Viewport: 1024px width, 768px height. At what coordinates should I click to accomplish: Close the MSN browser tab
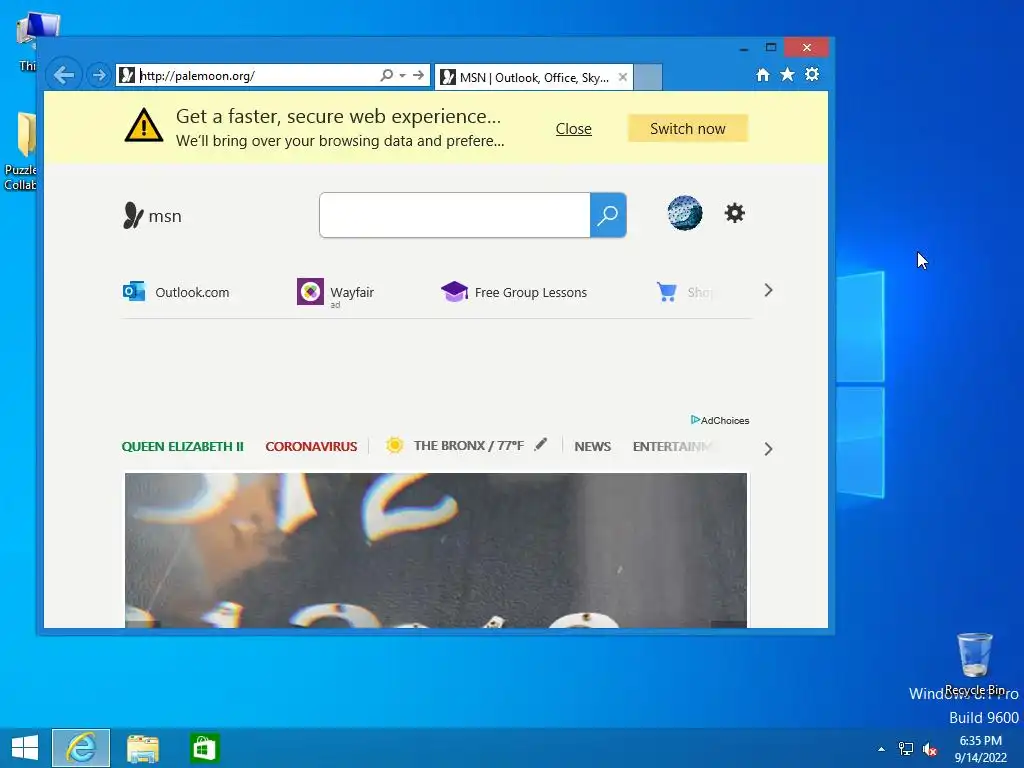point(623,77)
